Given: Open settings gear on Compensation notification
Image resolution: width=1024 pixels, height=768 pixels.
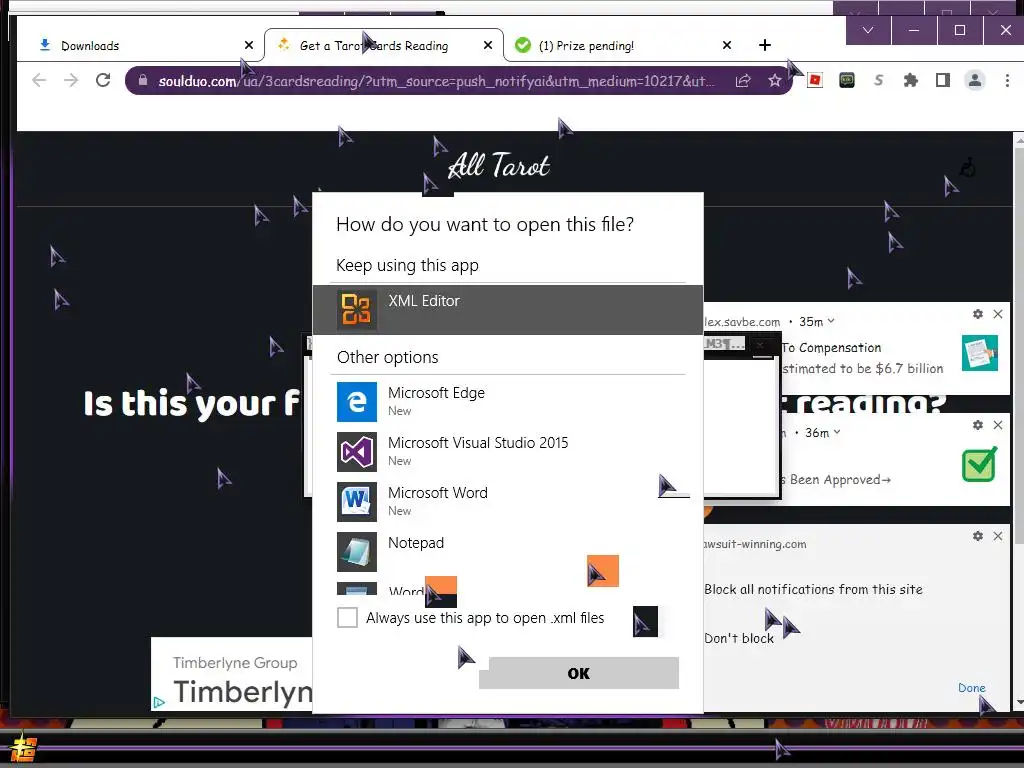Looking at the screenshot, I should click(x=978, y=314).
